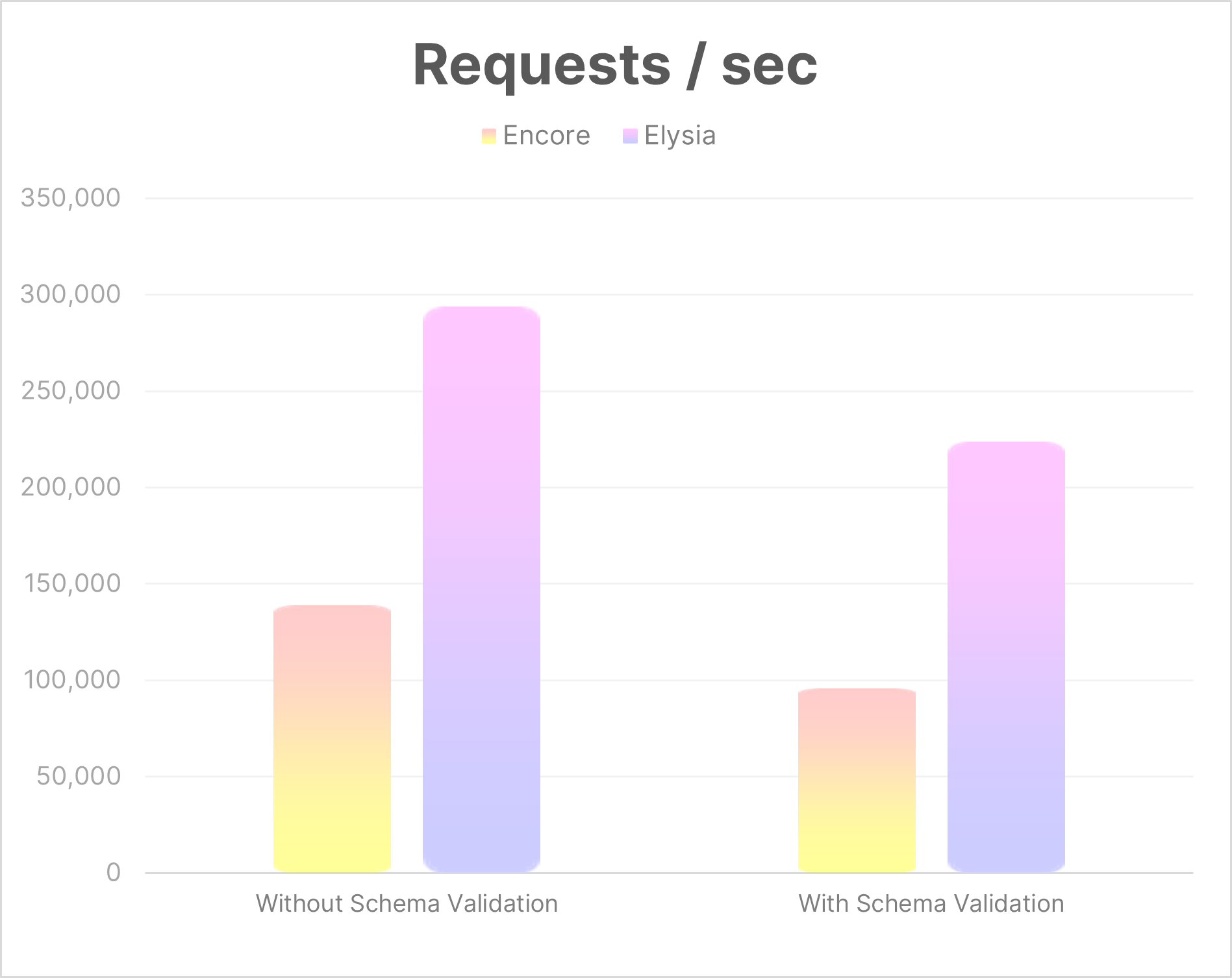The height and width of the screenshot is (978, 1232).
Task: Select the 300,000 y-axis tick label
Action: (x=70, y=294)
